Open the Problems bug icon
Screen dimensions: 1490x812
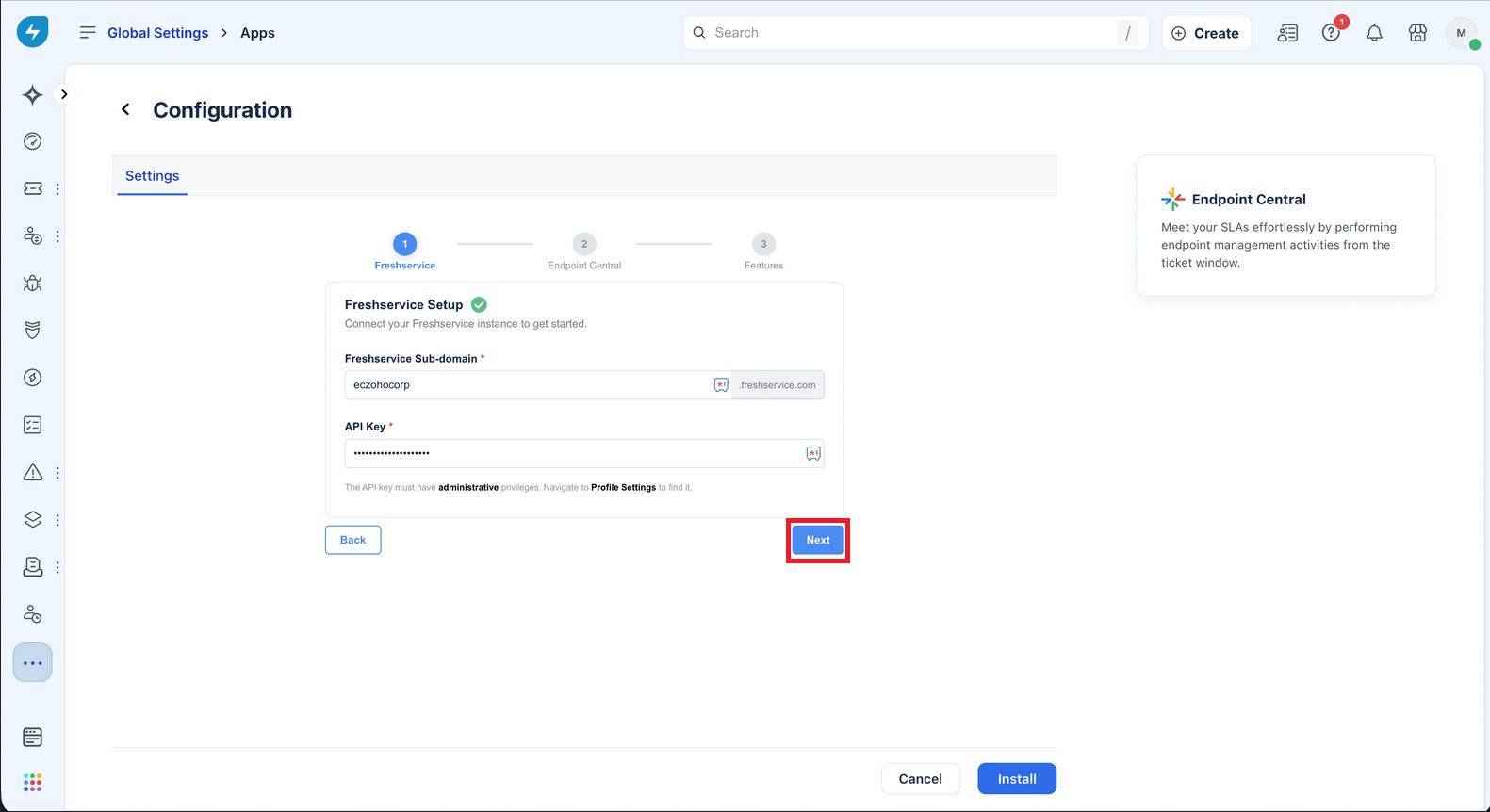32,283
